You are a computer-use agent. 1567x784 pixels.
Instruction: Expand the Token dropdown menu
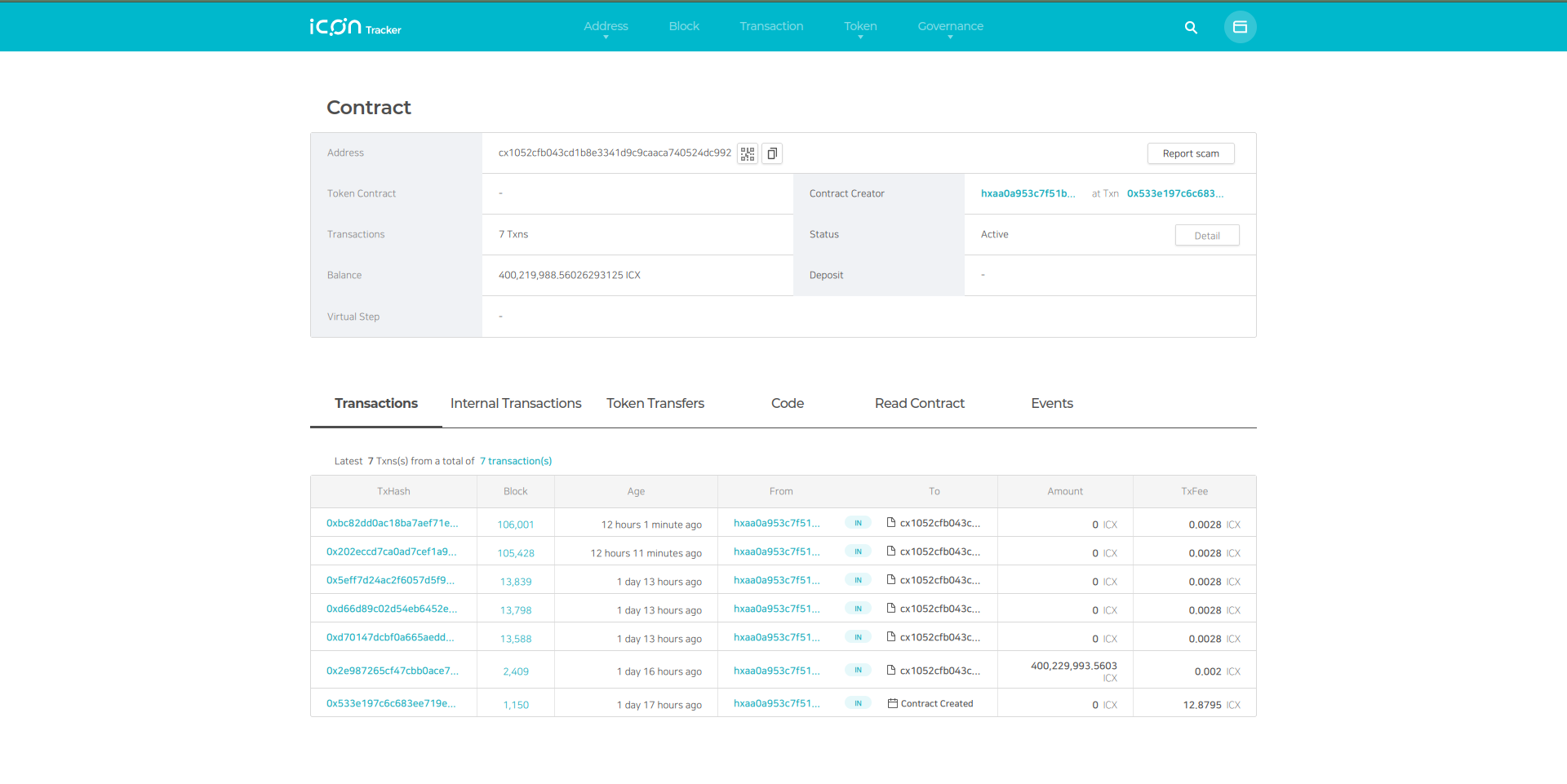[860, 27]
